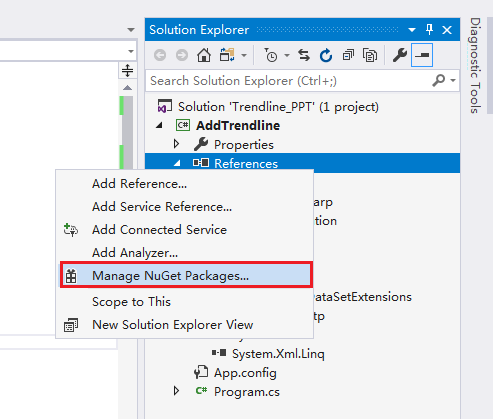Open the search options dropdown arrow

(453, 80)
